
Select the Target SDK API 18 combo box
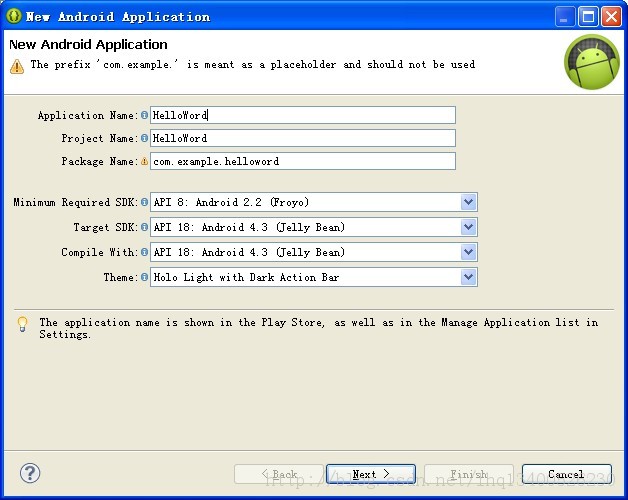click(314, 227)
